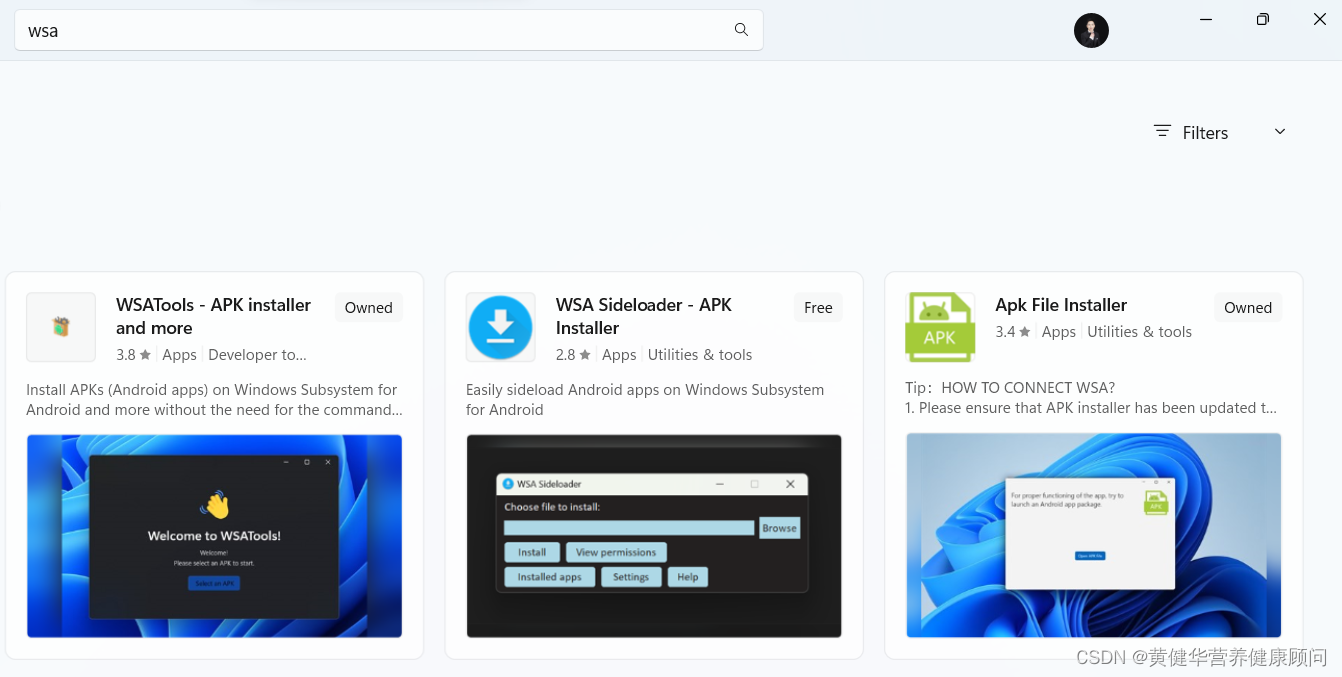
Task: Click the 3.4 star rating on Apk File Installer
Action: (x=1013, y=332)
